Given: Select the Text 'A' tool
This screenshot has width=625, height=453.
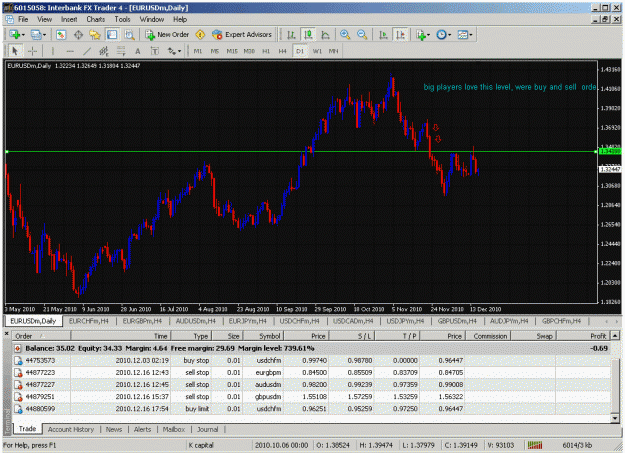Looking at the screenshot, I should [x=138, y=51].
